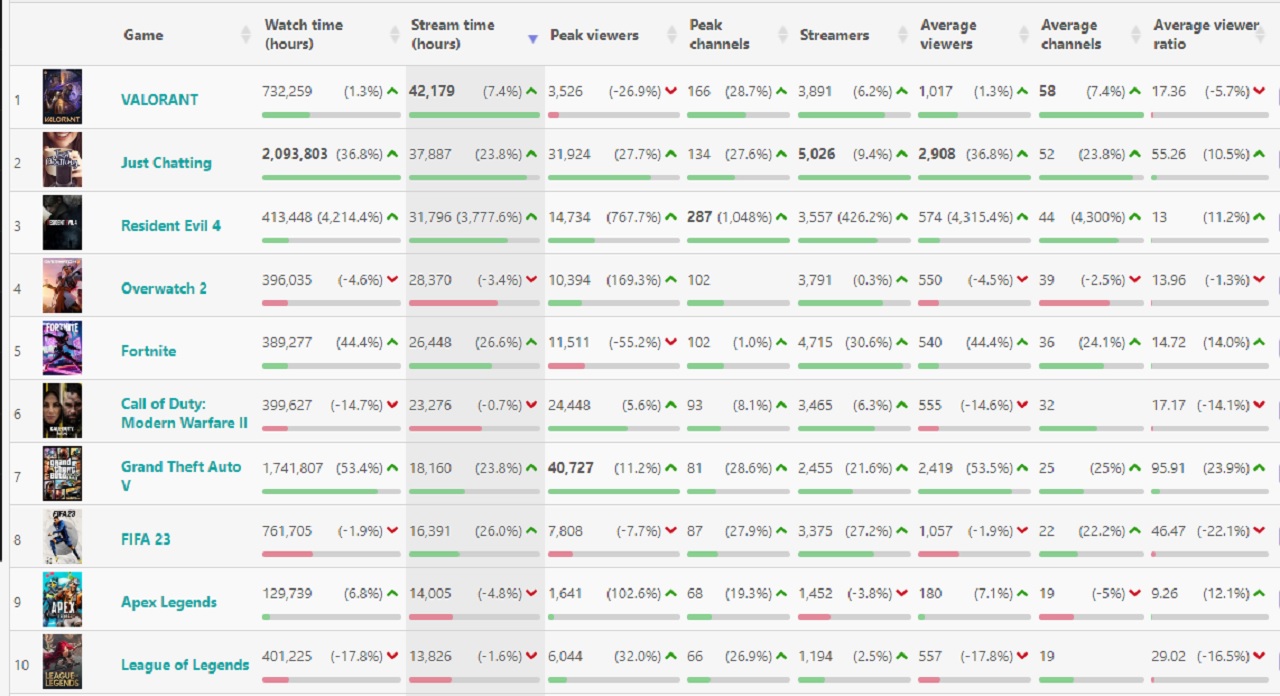This screenshot has height=696, width=1280.
Task: Click Fortnite peak viewers value 11,511
Action: (x=569, y=342)
